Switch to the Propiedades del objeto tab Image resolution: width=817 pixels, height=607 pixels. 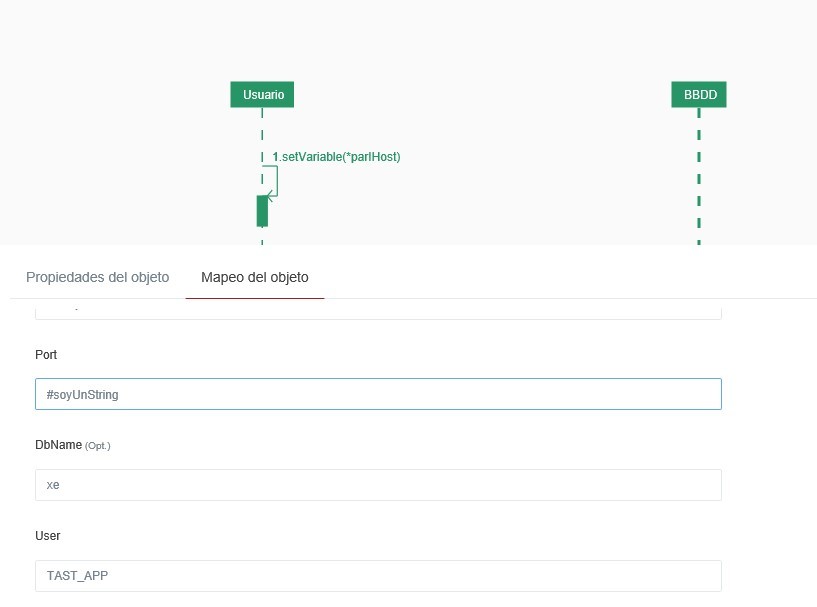point(97,277)
